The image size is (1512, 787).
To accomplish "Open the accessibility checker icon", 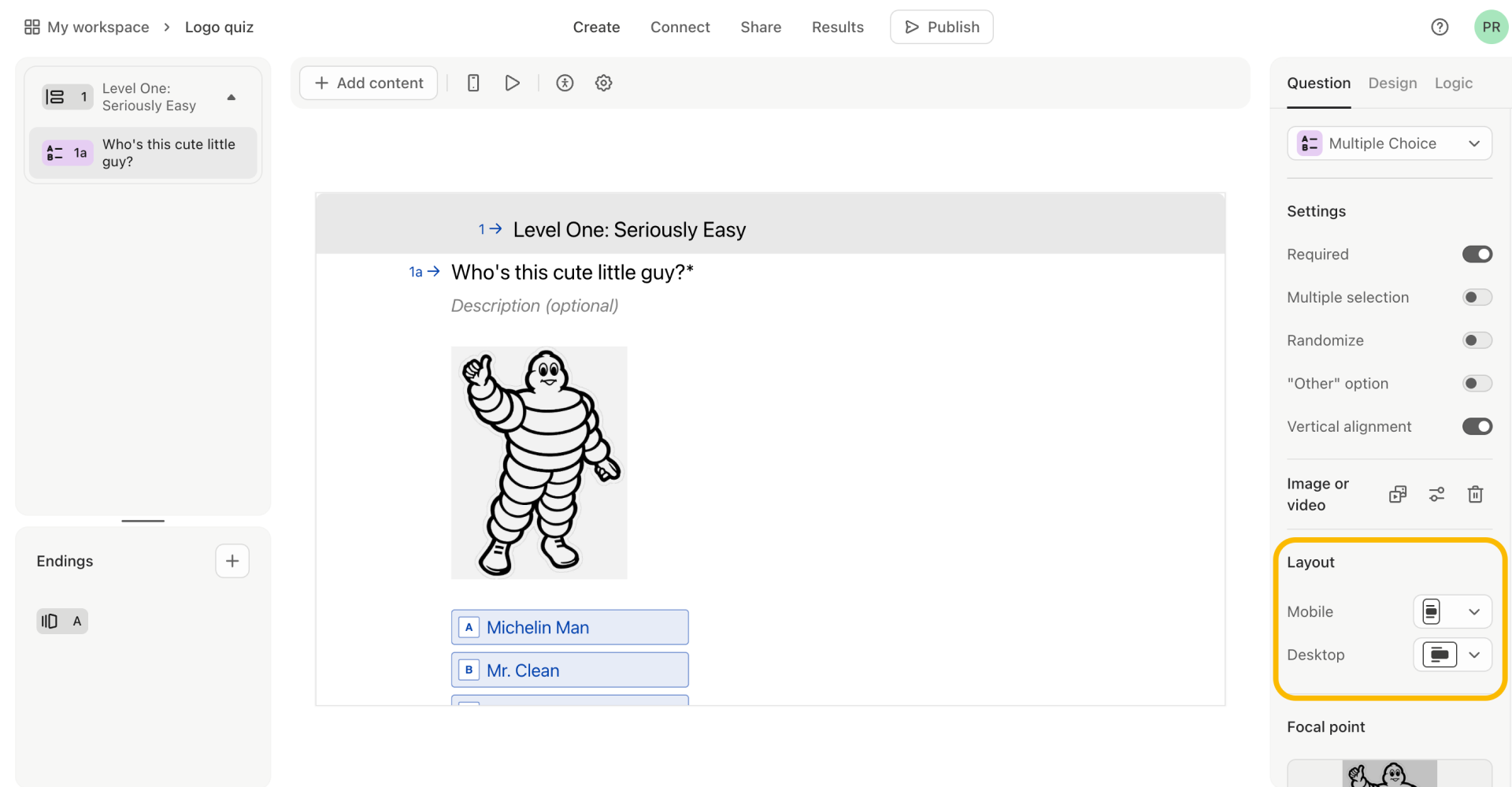I will 565,83.
